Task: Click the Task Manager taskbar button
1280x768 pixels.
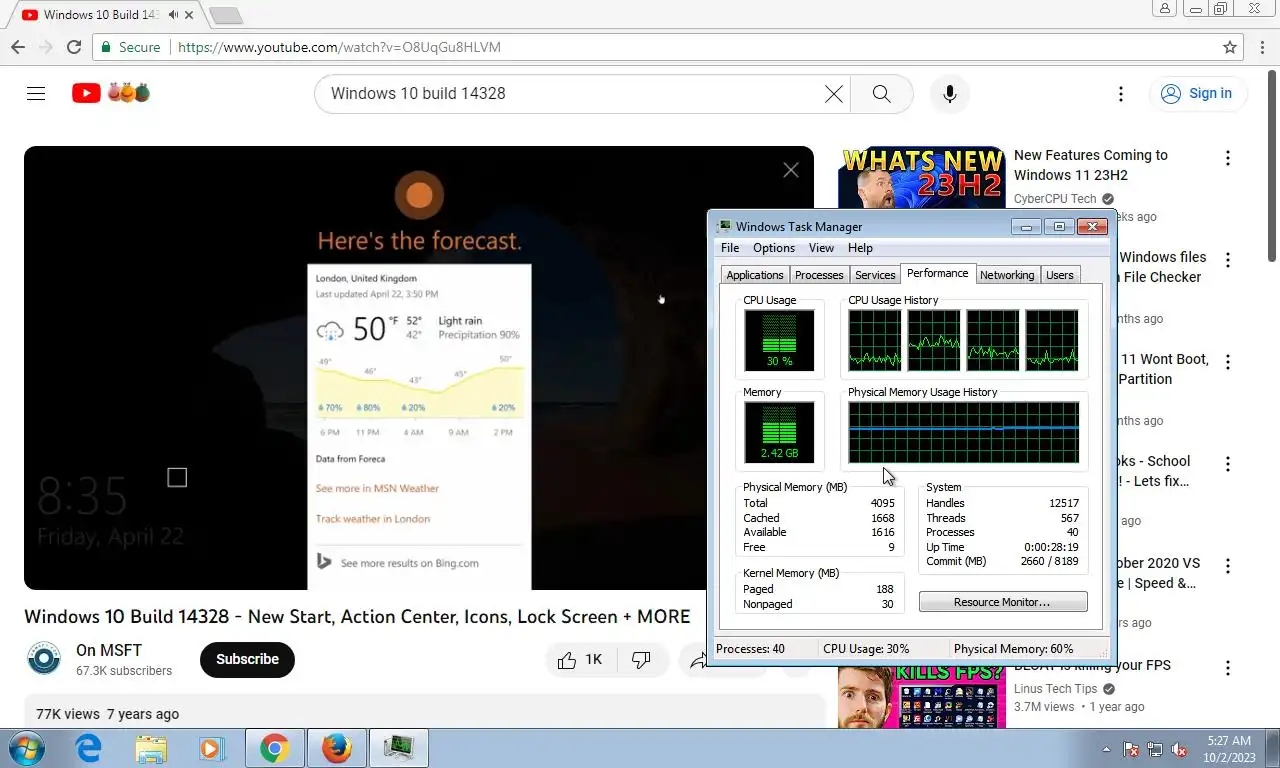Action: (399, 748)
